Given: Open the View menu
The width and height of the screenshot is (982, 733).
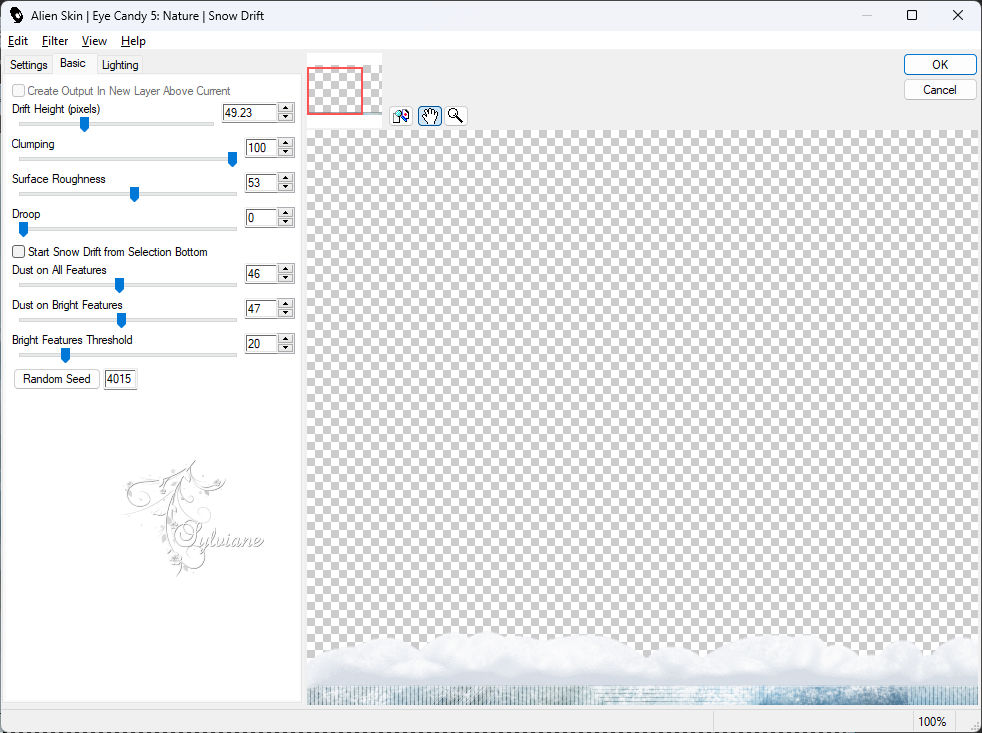Looking at the screenshot, I should pyautogui.click(x=94, y=41).
